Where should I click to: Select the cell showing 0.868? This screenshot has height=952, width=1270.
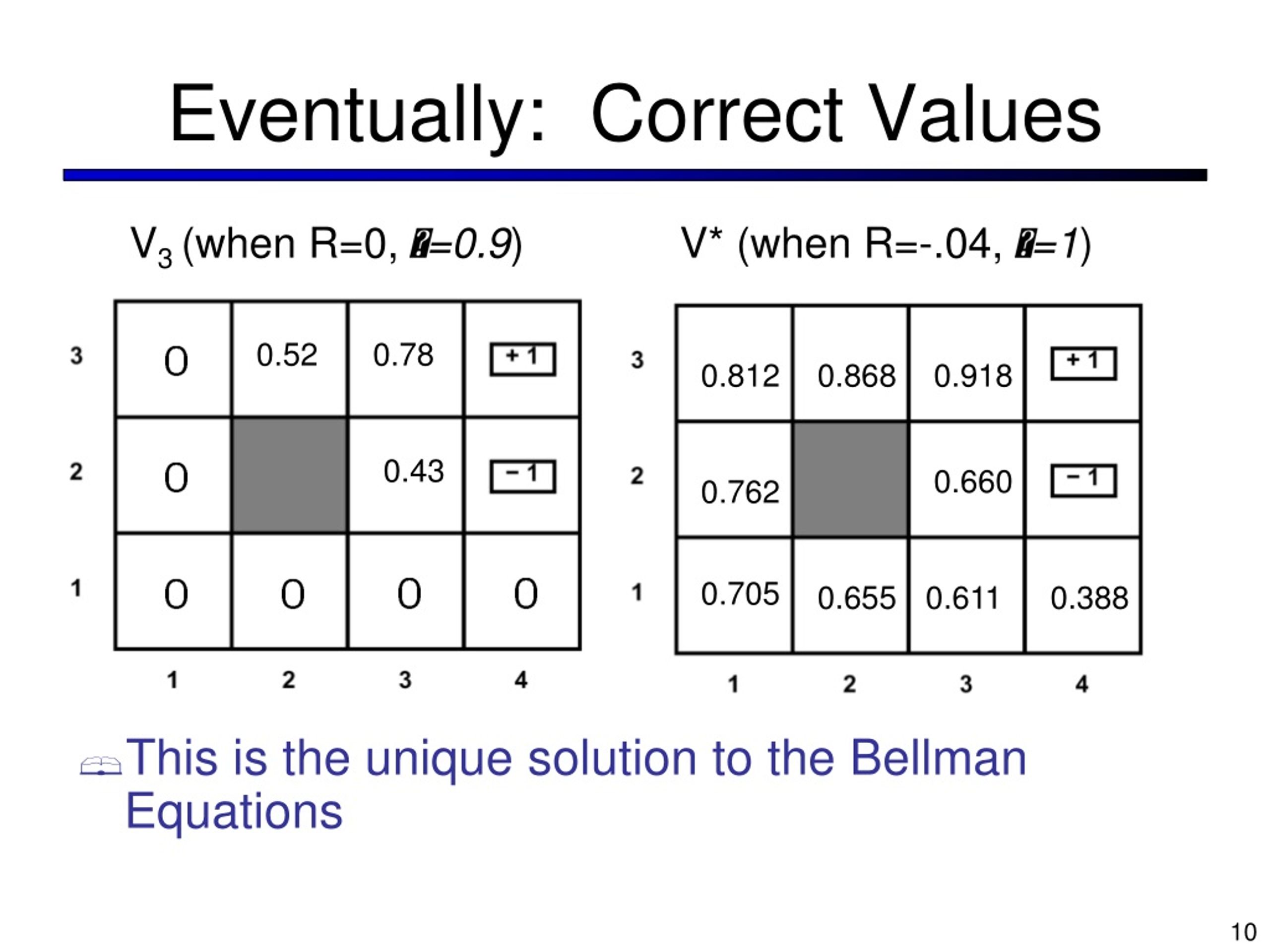click(850, 364)
